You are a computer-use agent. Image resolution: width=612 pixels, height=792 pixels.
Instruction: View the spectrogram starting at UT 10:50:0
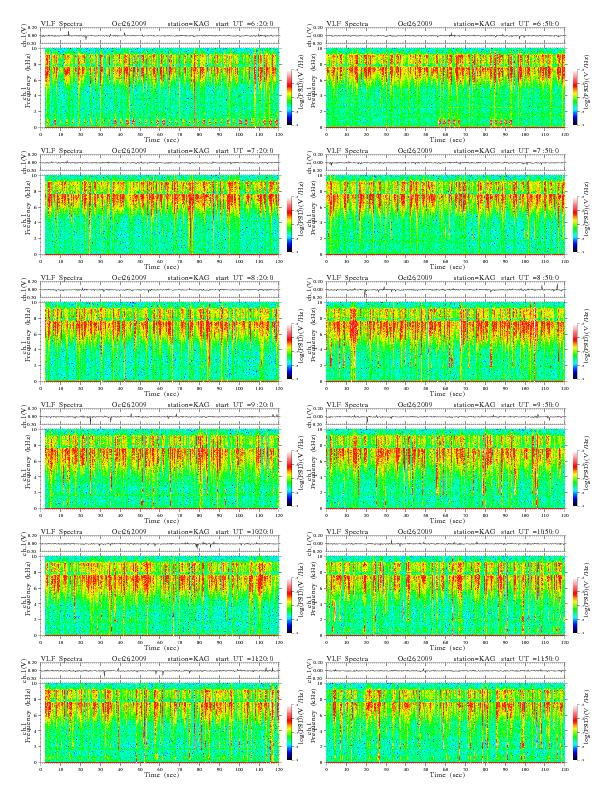[x=445, y=596]
